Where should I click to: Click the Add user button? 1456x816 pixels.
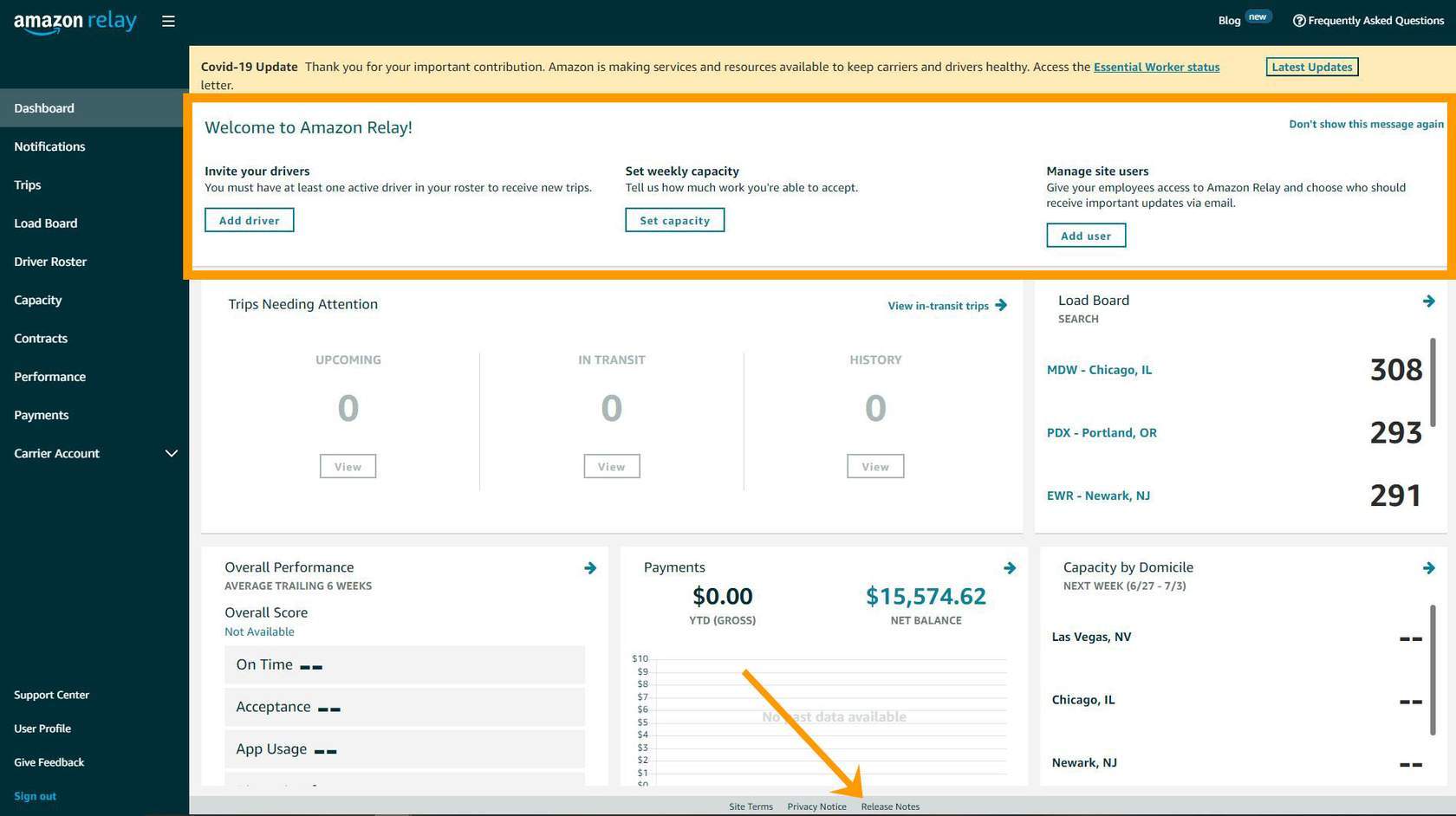click(x=1085, y=236)
